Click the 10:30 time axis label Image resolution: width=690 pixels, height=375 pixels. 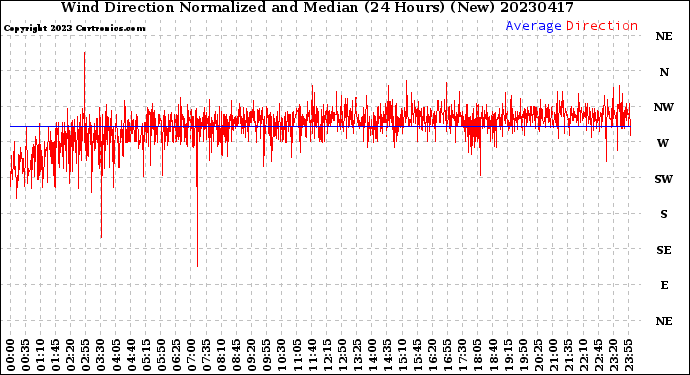[282, 355]
